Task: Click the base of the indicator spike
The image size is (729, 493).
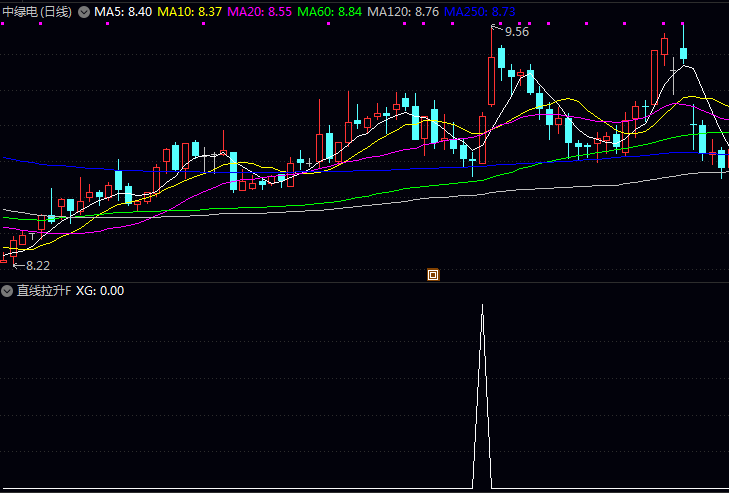Action: 483,488
